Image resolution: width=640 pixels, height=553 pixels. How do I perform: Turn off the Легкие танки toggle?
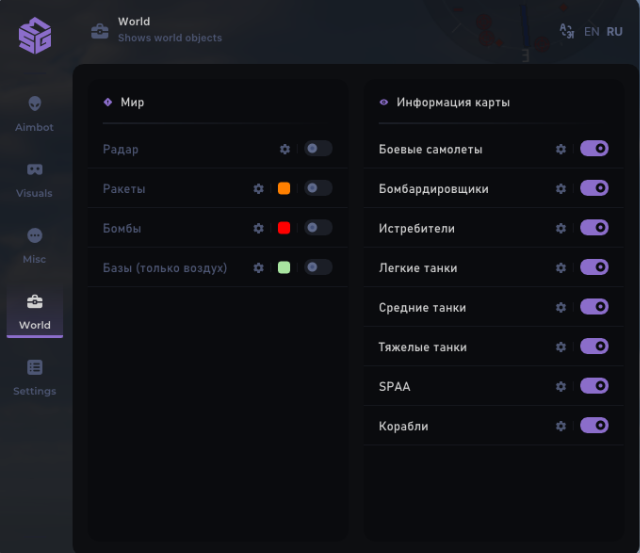(594, 267)
